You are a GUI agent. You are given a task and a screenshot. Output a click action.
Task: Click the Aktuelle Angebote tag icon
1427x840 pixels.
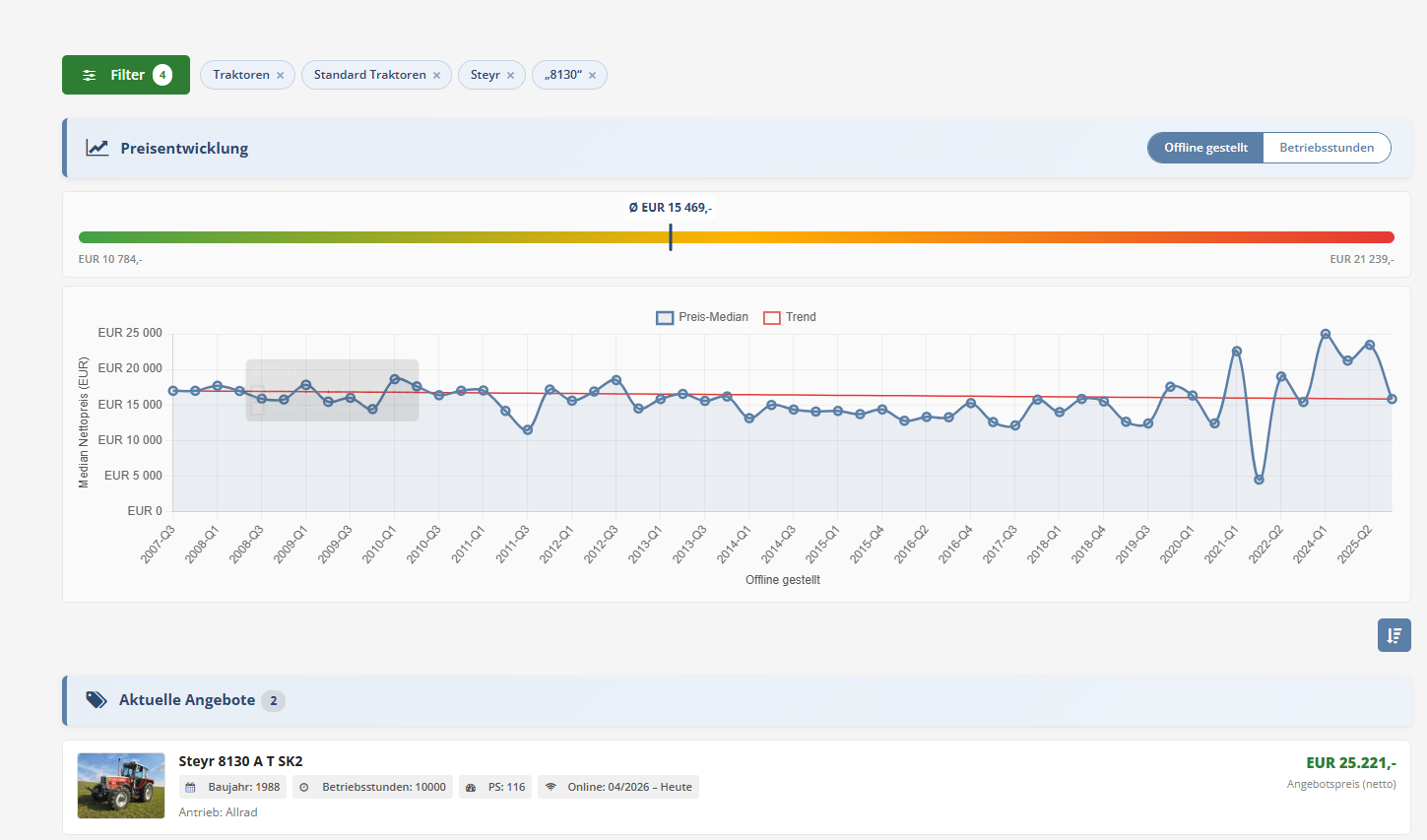click(x=97, y=700)
